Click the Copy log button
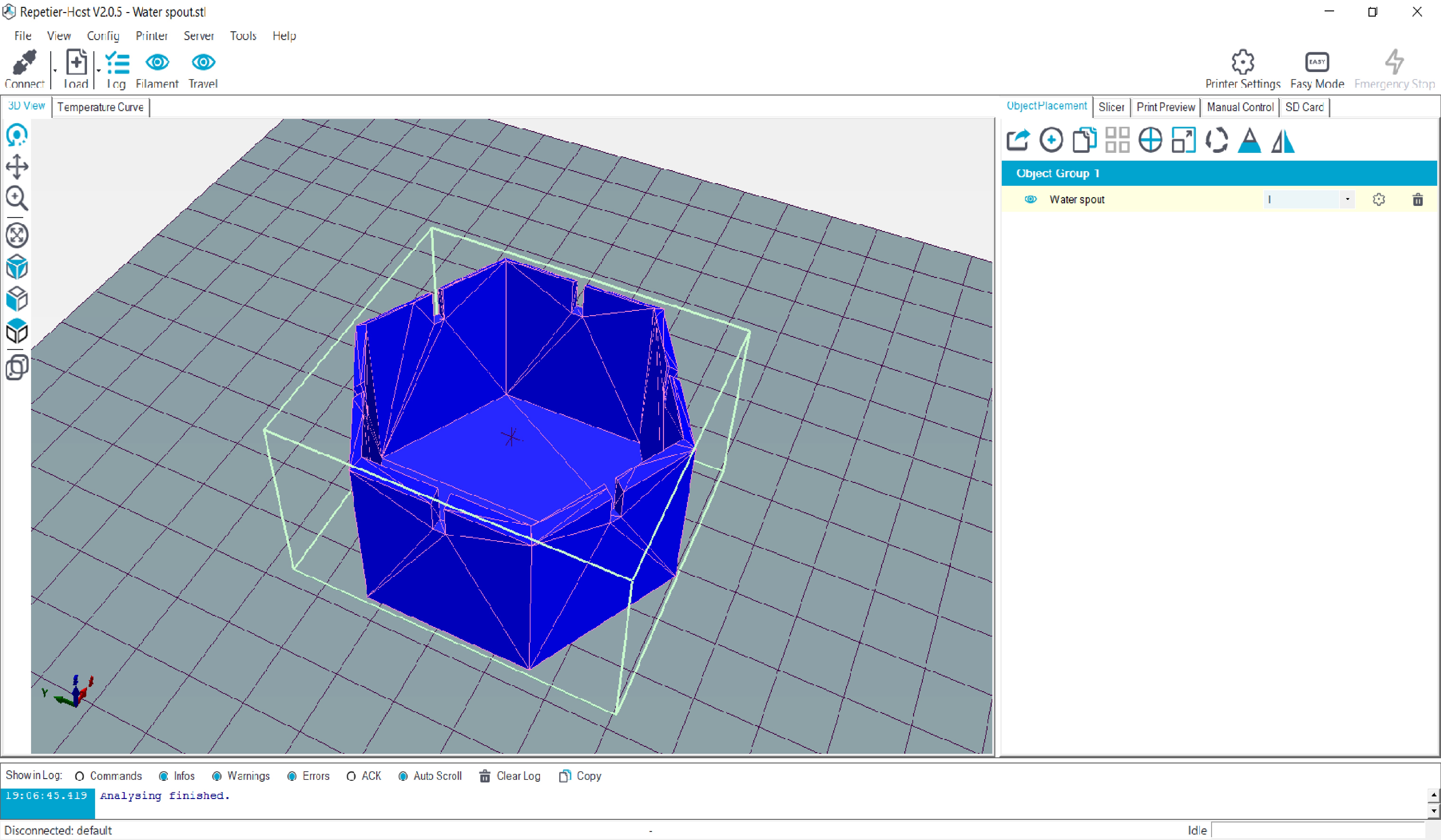The height and width of the screenshot is (840, 1441). [x=580, y=776]
